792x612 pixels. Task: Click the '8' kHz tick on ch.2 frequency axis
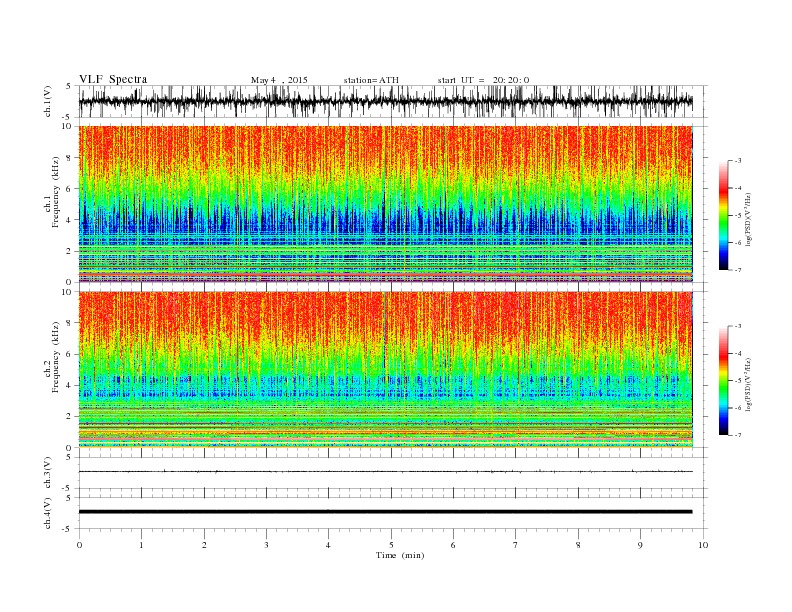(70, 323)
